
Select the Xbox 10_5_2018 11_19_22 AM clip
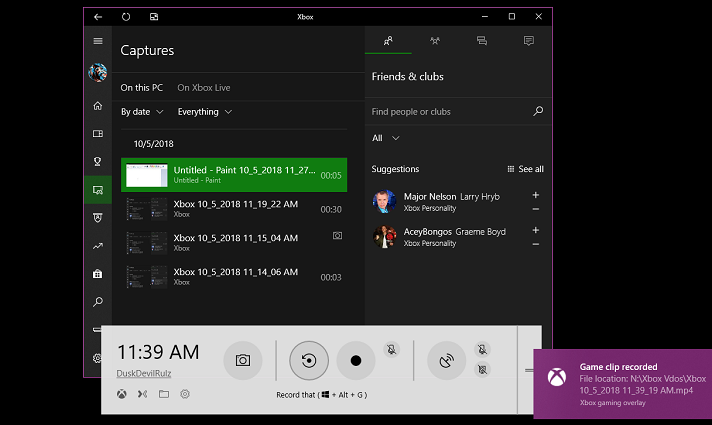tap(234, 209)
